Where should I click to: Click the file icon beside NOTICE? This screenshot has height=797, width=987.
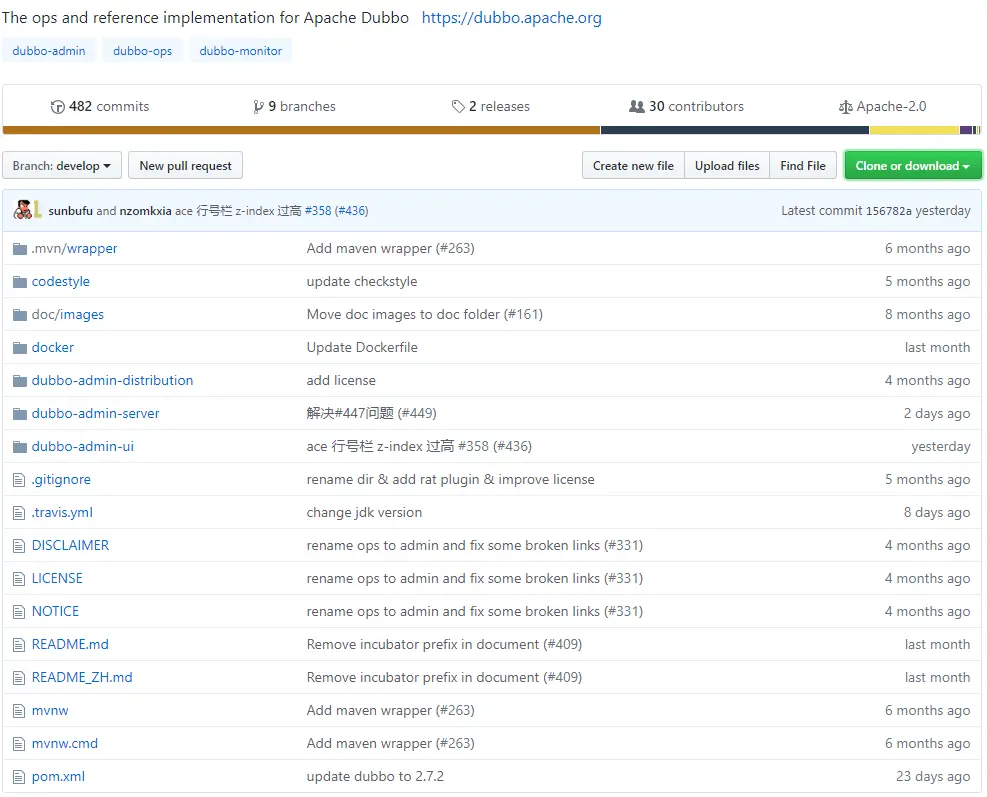coord(19,611)
